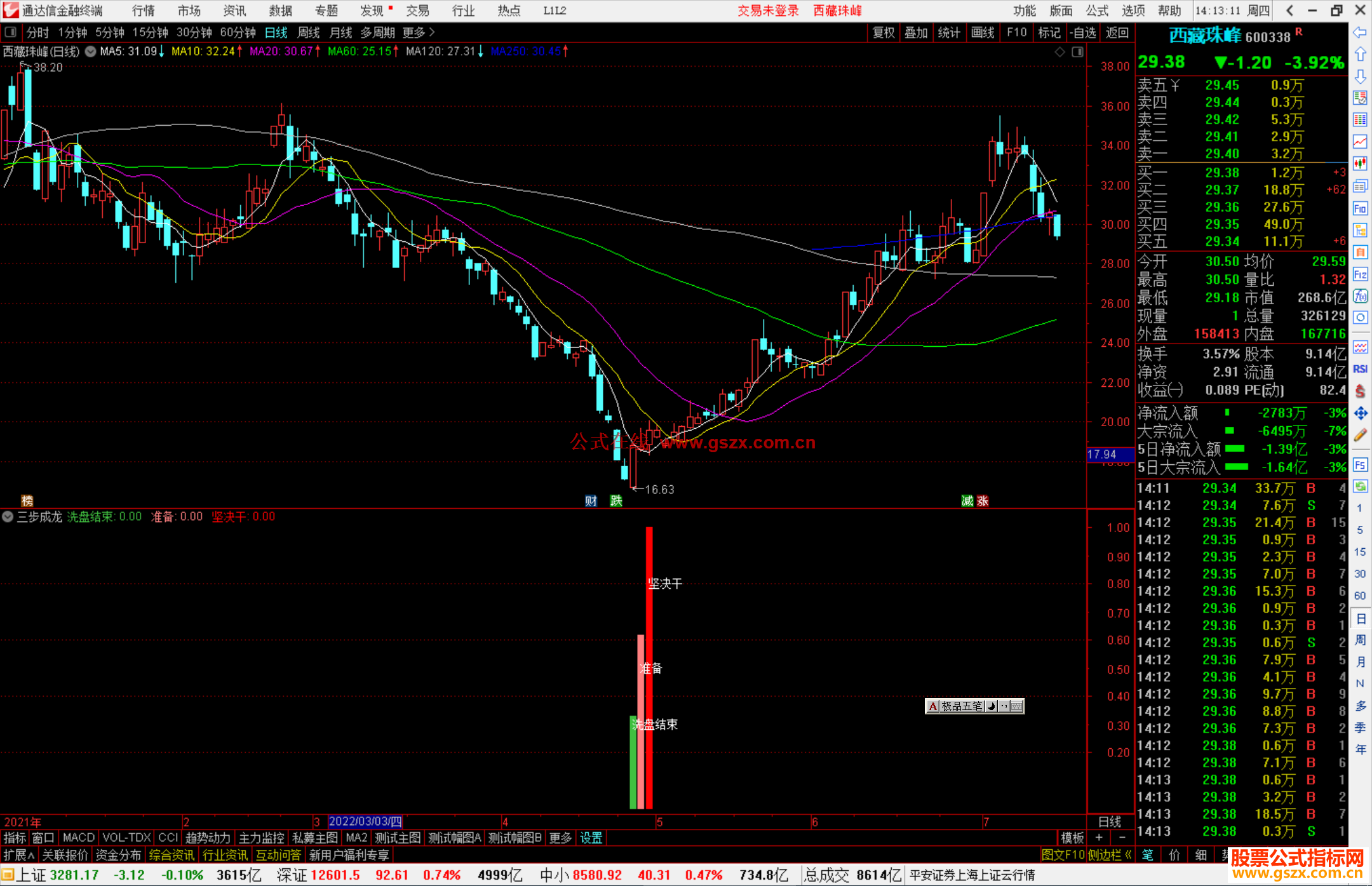Switch to the 周线 tab

tap(309, 32)
